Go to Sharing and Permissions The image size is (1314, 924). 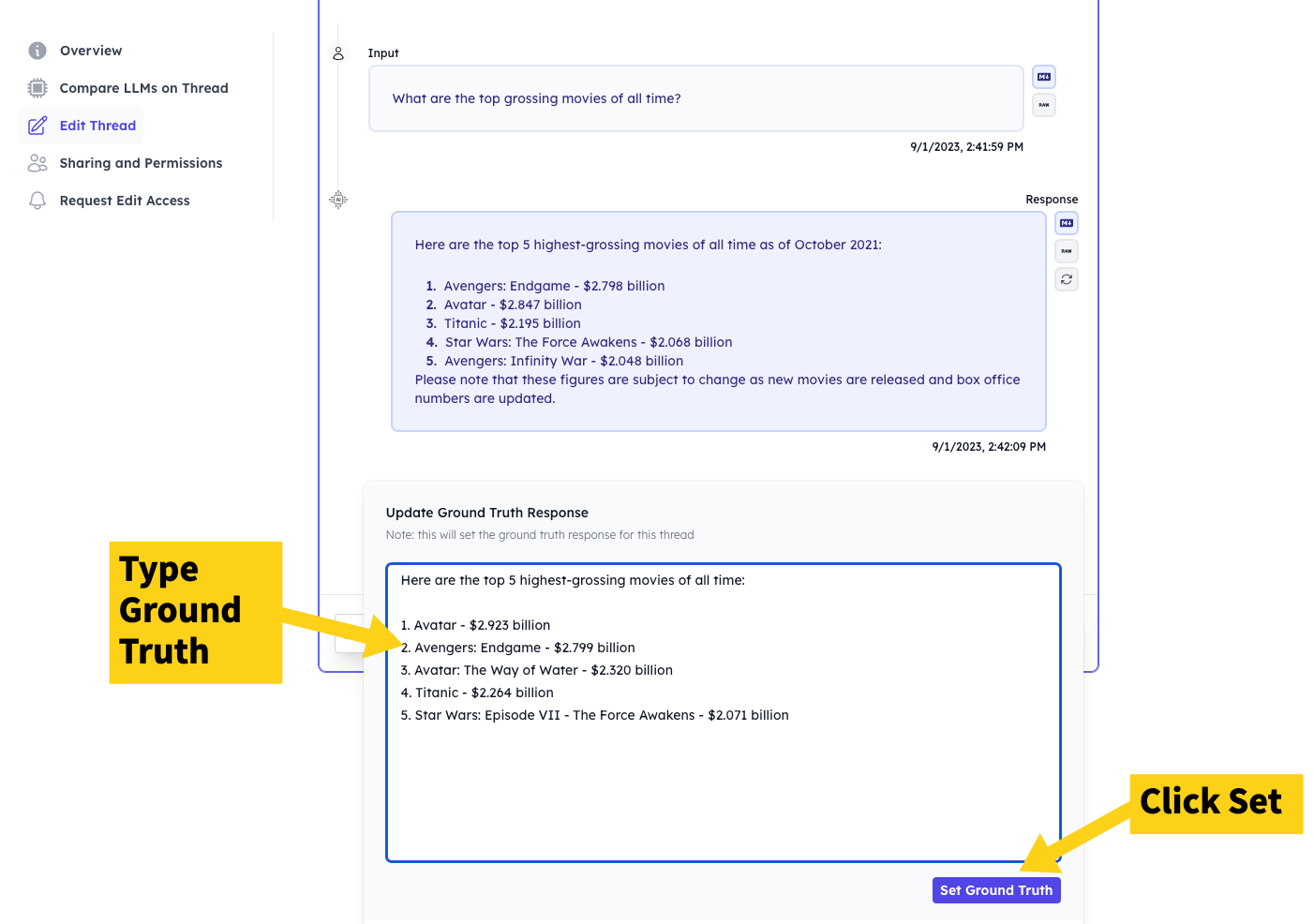pos(141,163)
